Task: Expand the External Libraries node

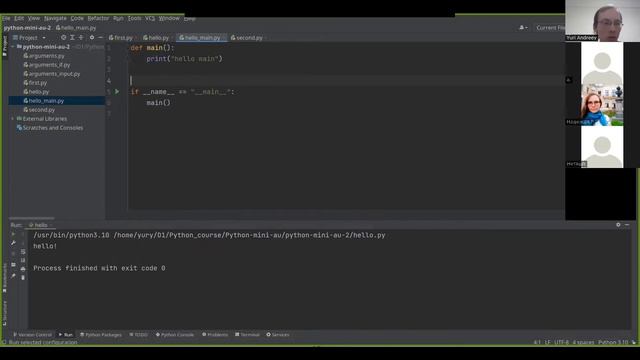Action: click(x=13, y=119)
